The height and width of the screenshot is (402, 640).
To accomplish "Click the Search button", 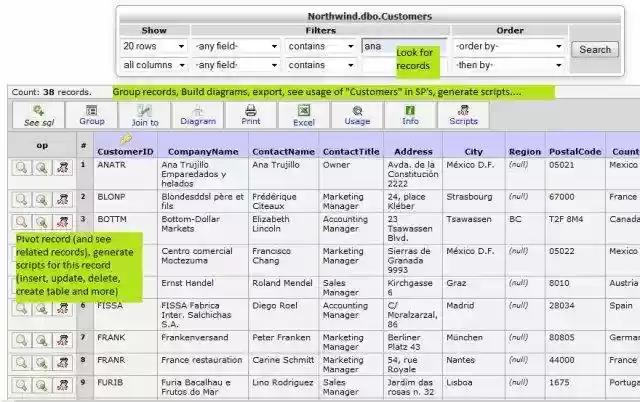I will [x=595, y=49].
